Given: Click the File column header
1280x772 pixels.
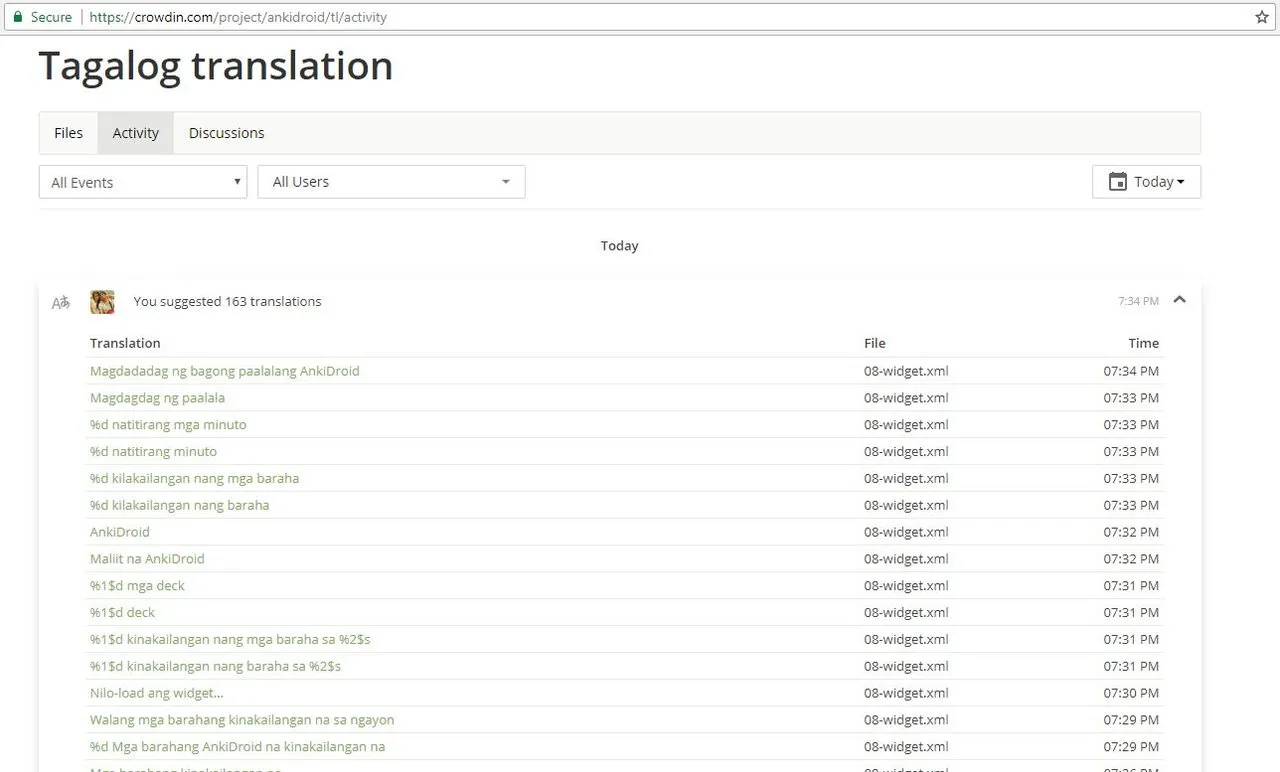Looking at the screenshot, I should 875,343.
